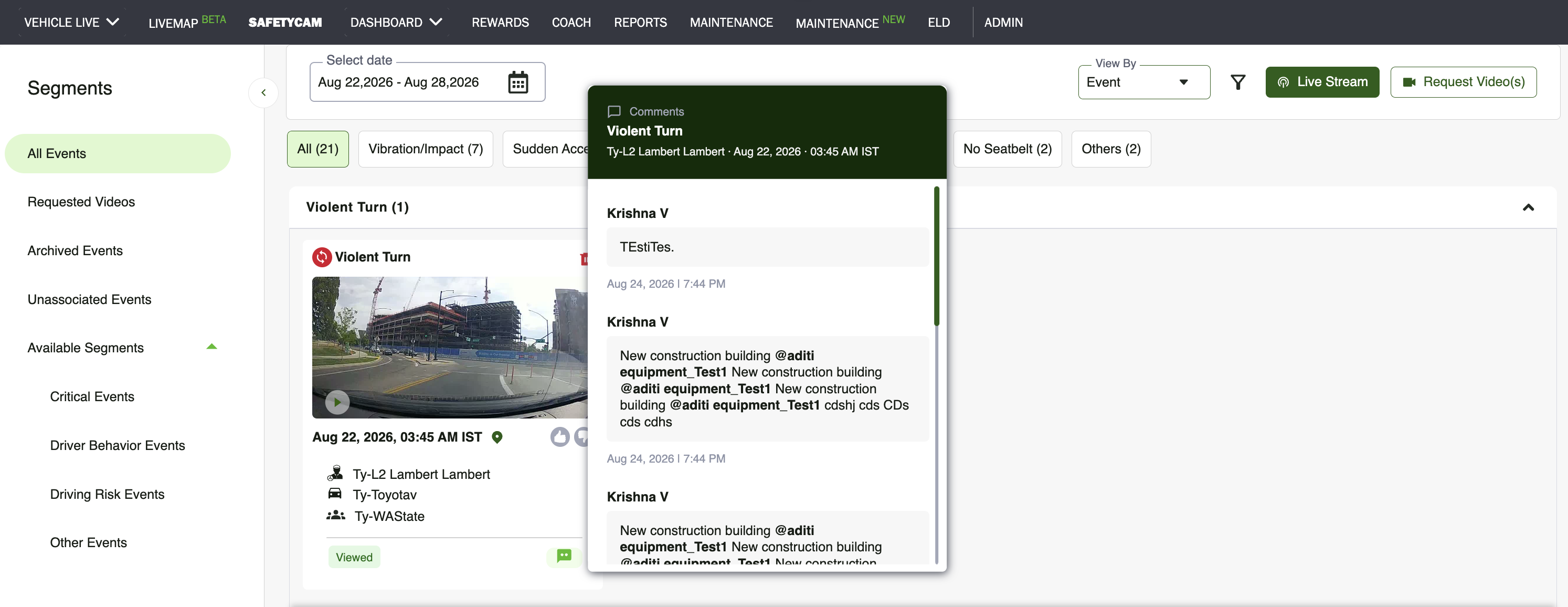Filter by Others (2)
This screenshot has width=1568, height=607.
[x=1111, y=149]
